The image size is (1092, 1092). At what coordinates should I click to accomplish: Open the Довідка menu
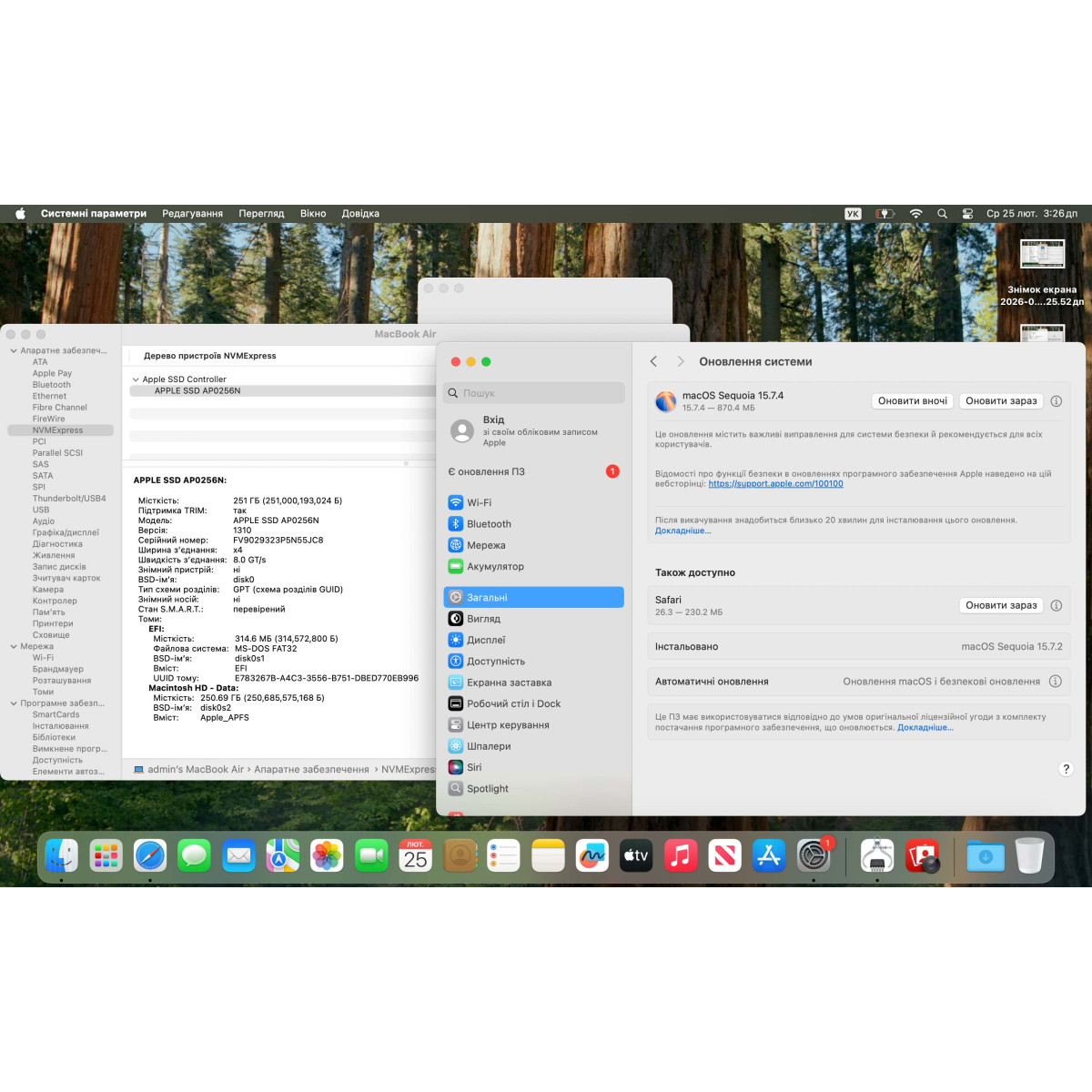click(360, 214)
